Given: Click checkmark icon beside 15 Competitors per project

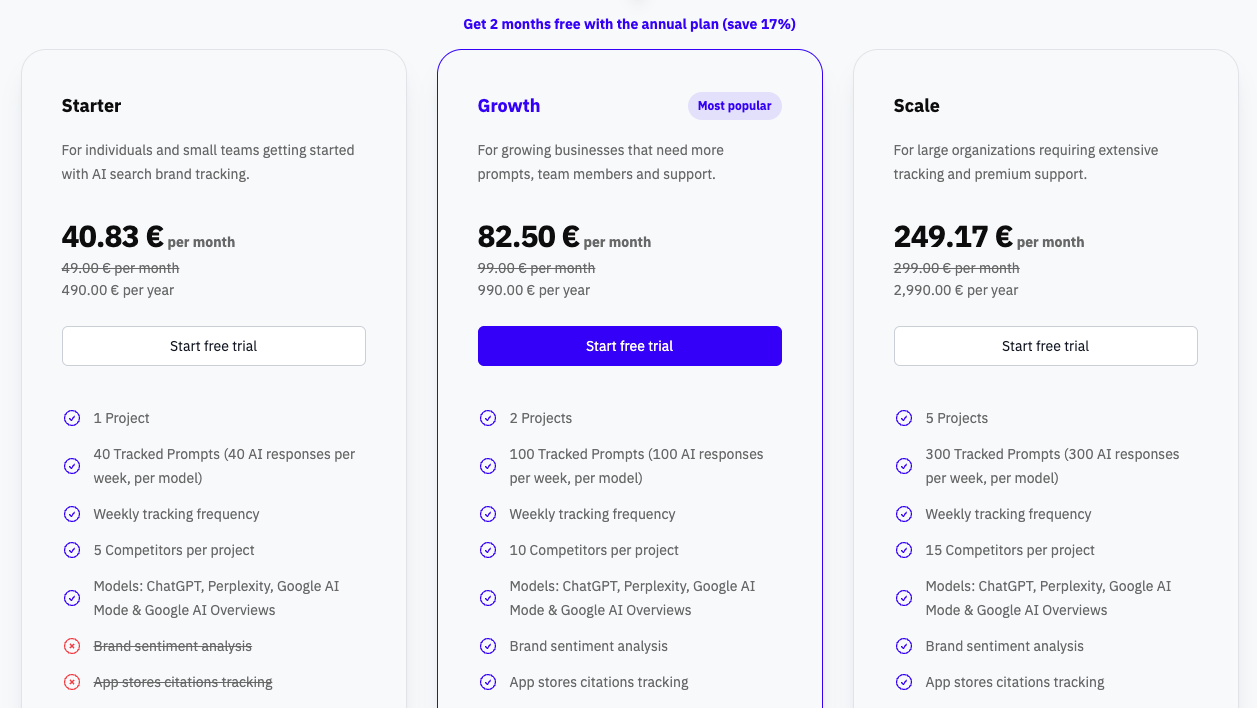Looking at the screenshot, I should click(x=904, y=550).
